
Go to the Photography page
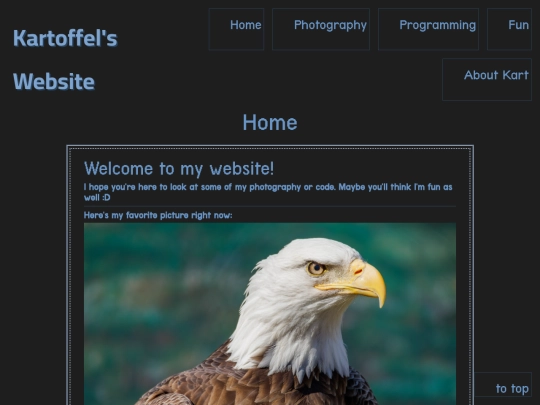(321, 29)
